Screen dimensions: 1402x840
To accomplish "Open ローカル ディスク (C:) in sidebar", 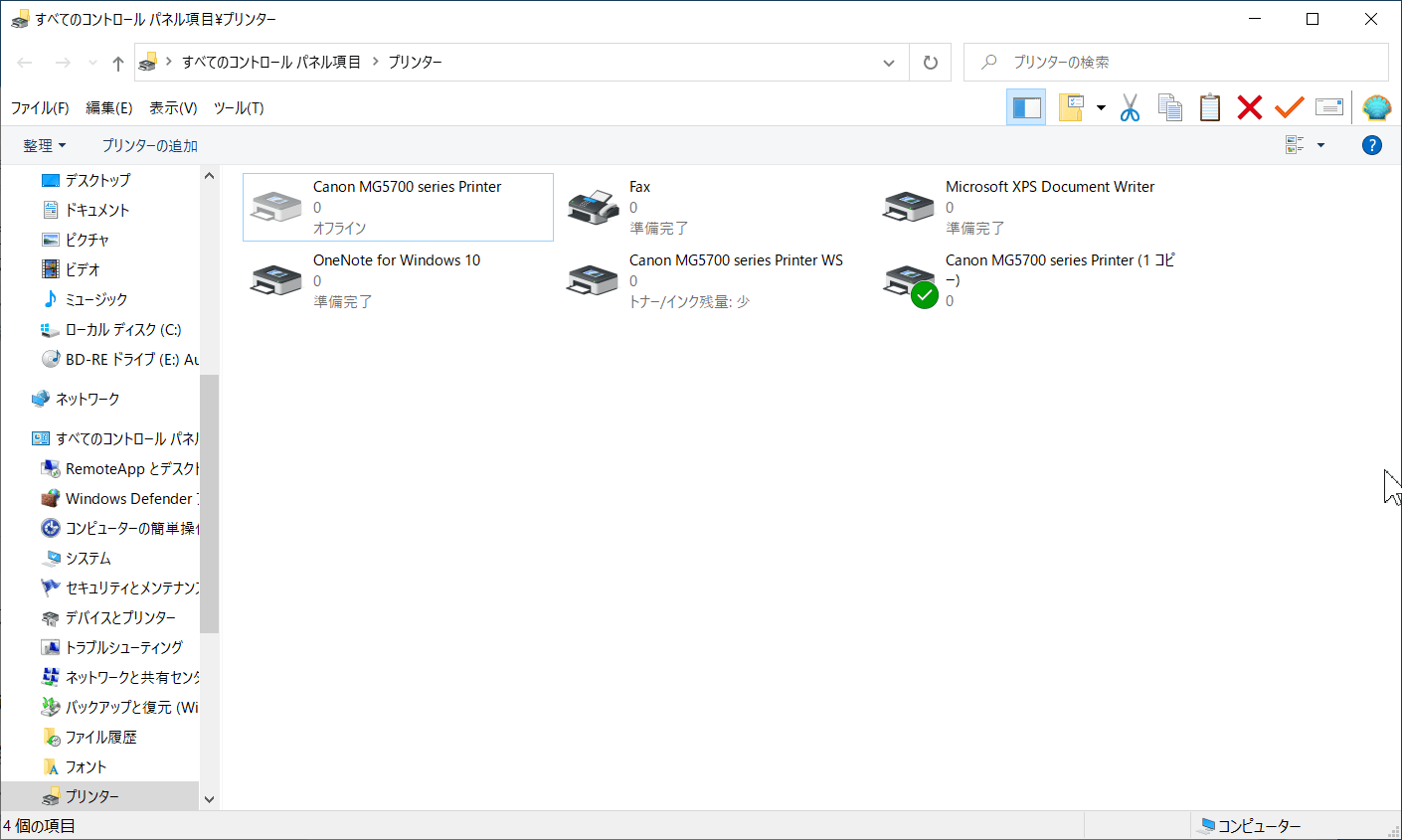I will 122,329.
